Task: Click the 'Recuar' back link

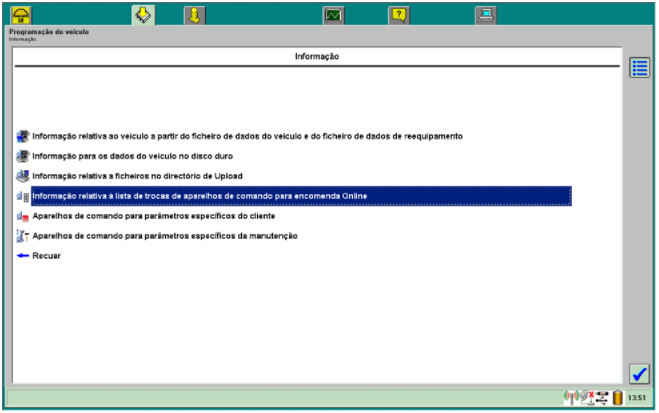Action: [x=46, y=256]
